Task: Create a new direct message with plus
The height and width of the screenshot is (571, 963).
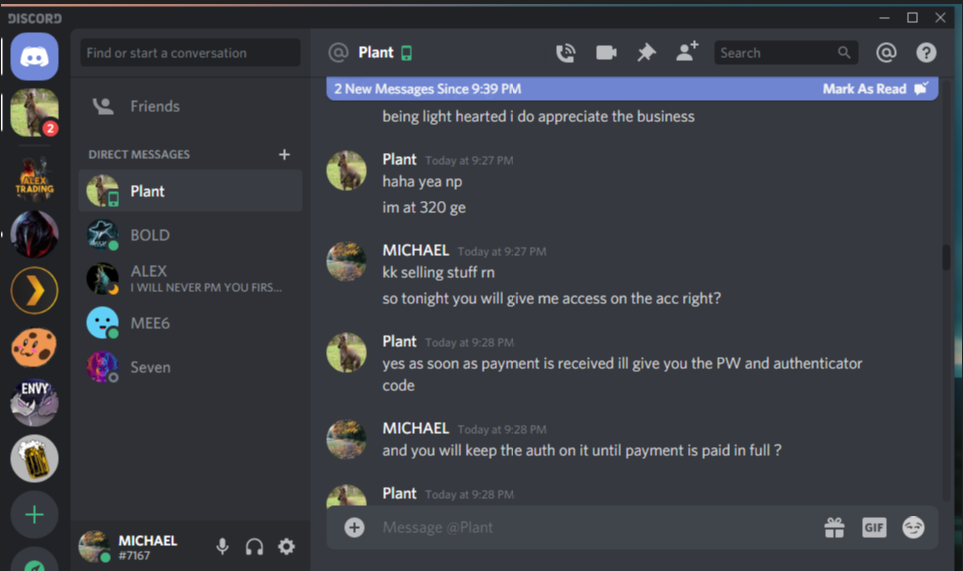Action: click(284, 155)
